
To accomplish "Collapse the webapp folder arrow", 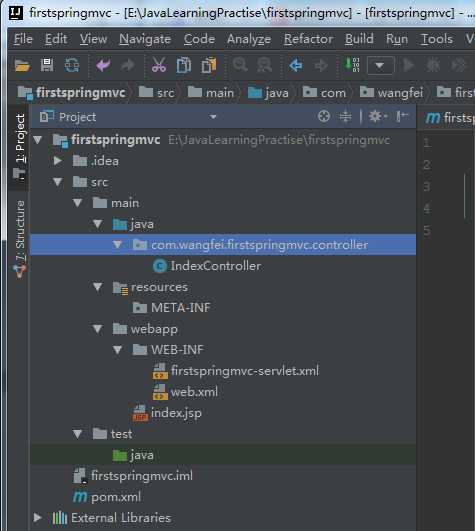I will click(98, 329).
